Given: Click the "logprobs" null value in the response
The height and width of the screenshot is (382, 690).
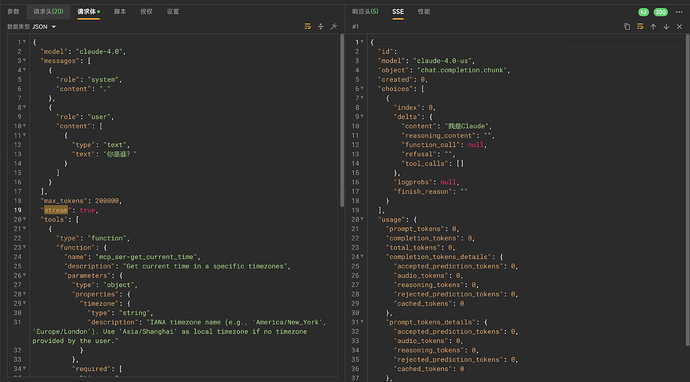Looking at the screenshot, I should tap(448, 182).
